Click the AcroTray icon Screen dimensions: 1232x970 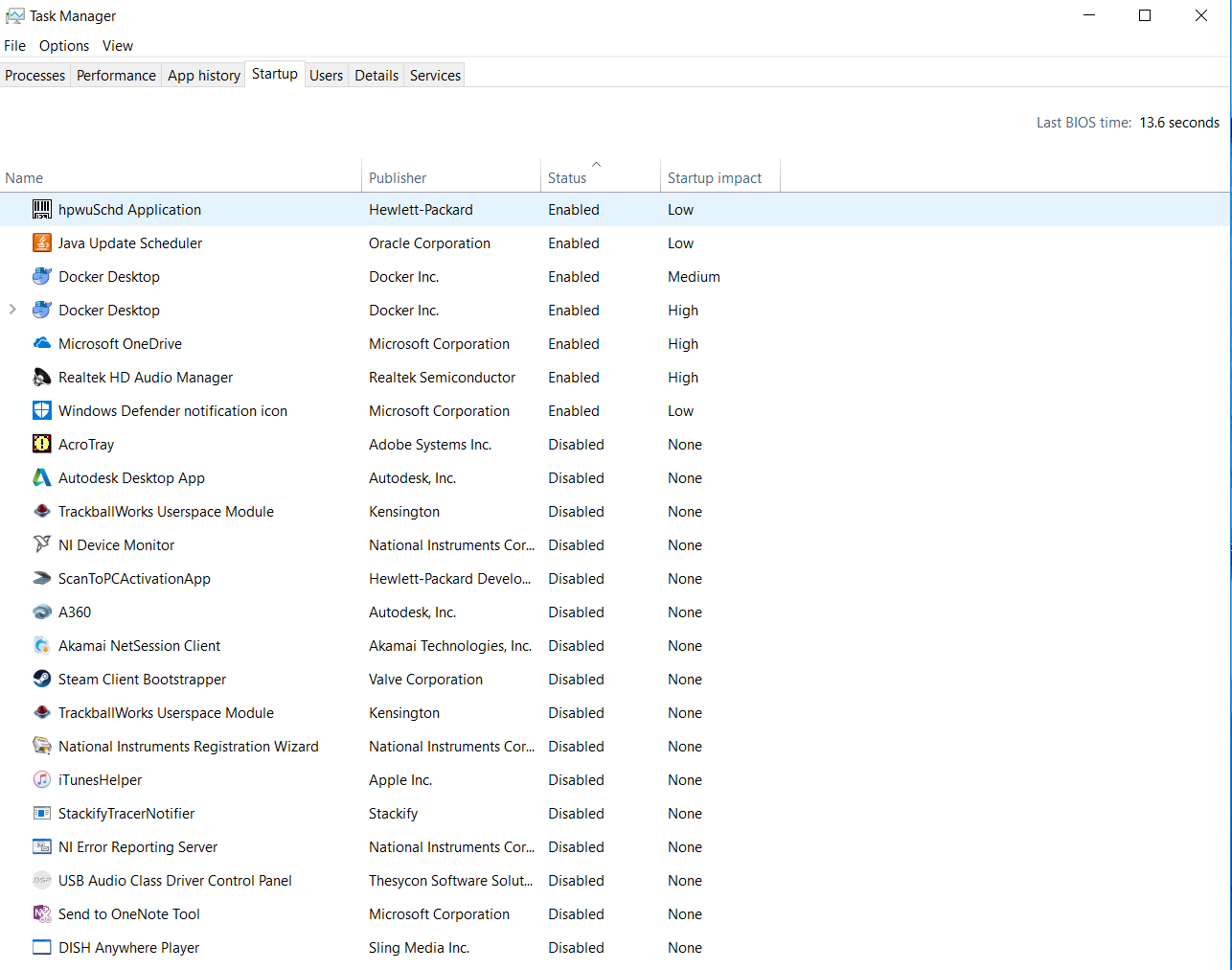(42, 444)
